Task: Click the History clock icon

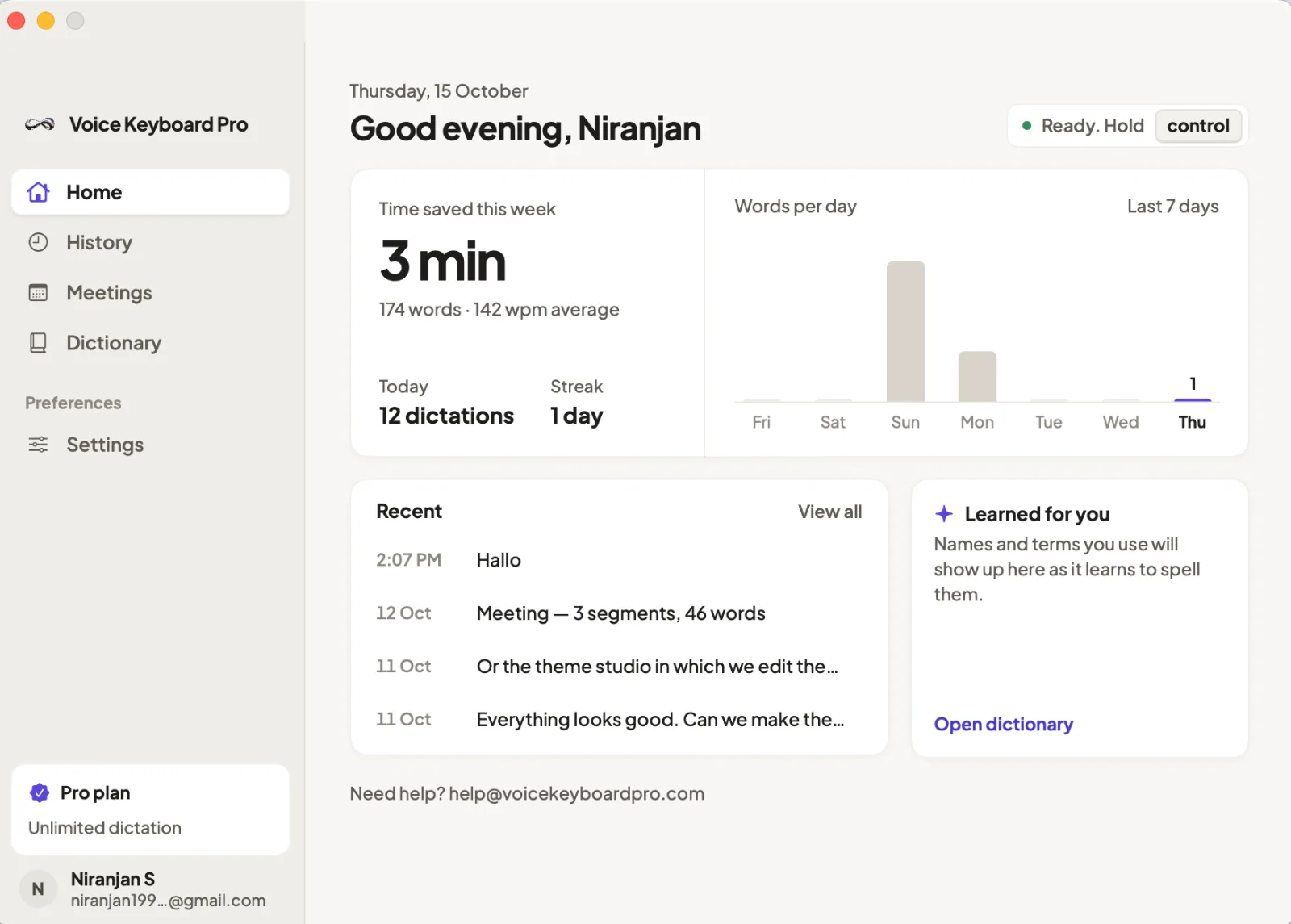Action: tap(38, 242)
